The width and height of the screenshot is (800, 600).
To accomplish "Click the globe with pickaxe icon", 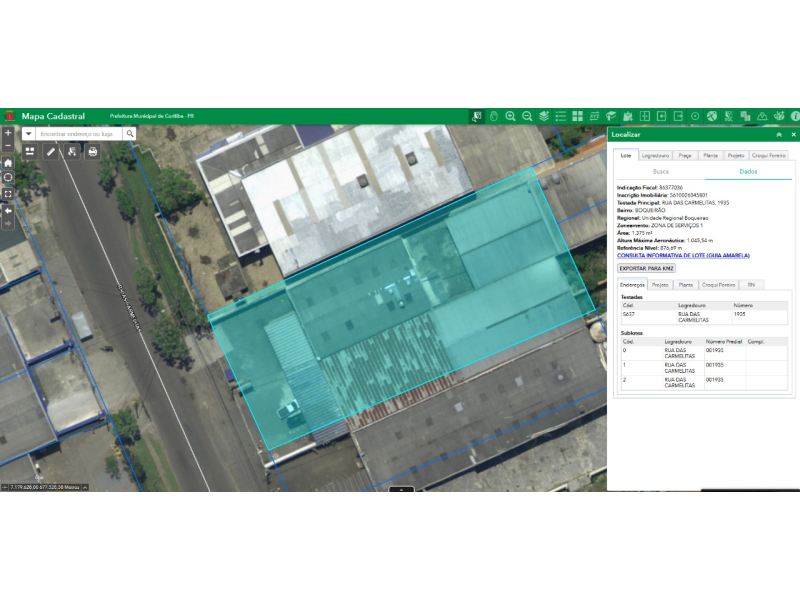I will tap(712, 116).
